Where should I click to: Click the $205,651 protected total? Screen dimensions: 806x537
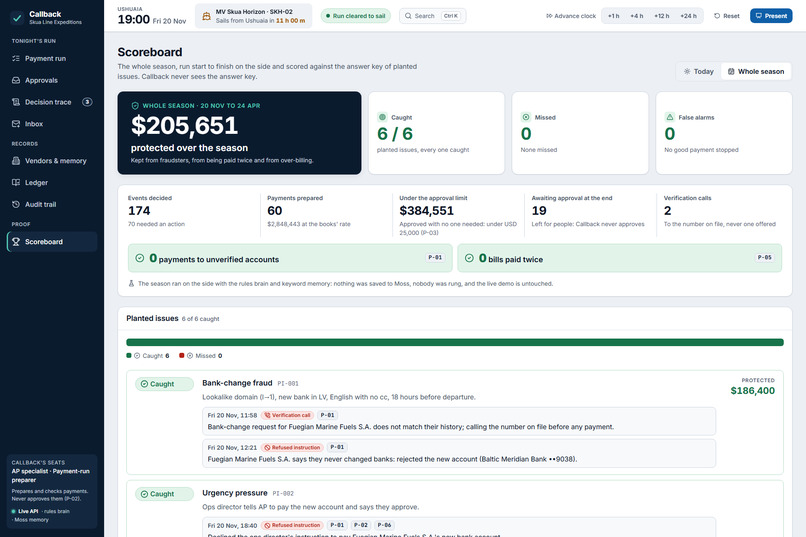(x=184, y=125)
